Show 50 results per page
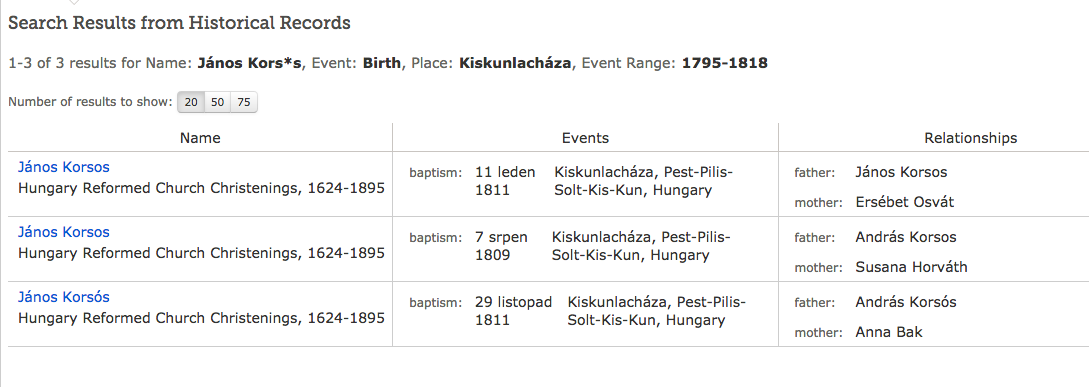The image size is (1089, 387). 217,102
